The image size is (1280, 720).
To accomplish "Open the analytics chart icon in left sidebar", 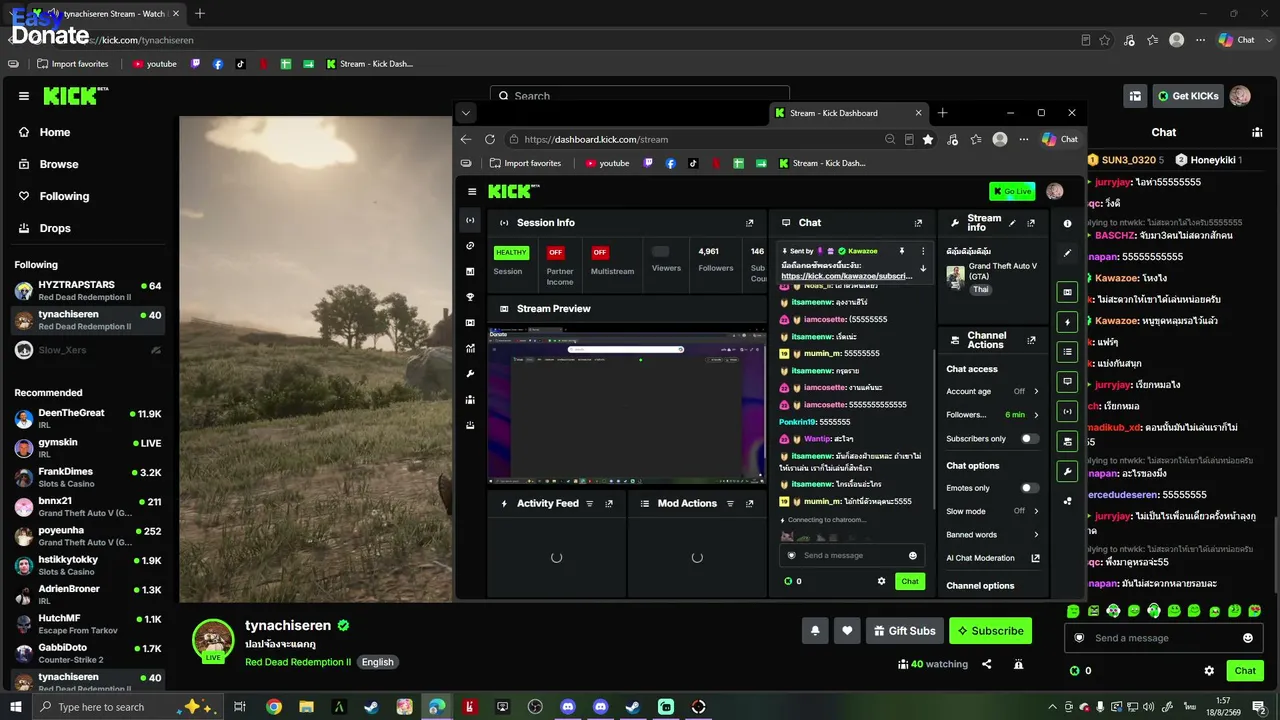I will tap(470, 348).
